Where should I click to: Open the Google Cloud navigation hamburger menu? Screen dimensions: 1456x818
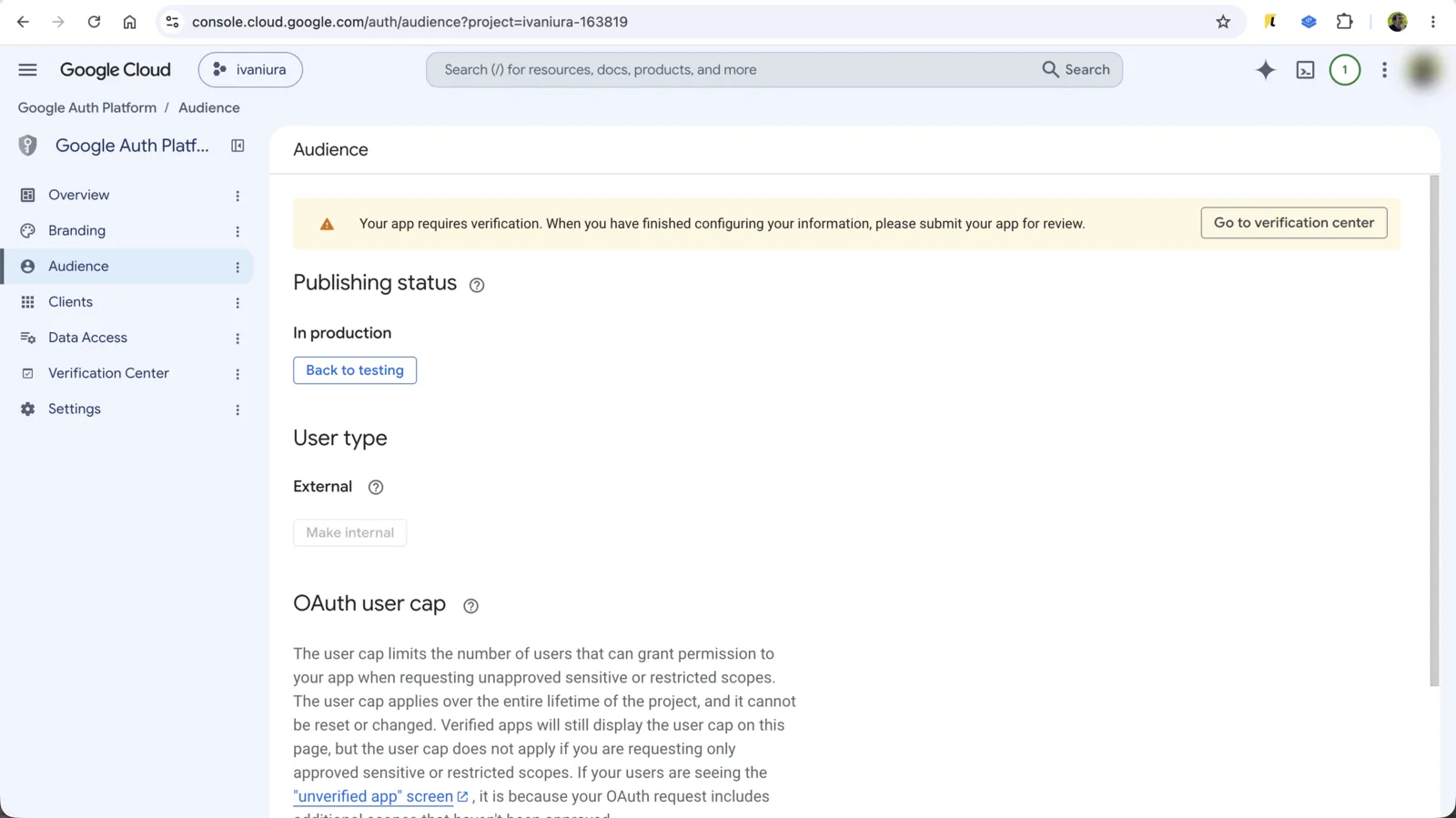coord(27,70)
